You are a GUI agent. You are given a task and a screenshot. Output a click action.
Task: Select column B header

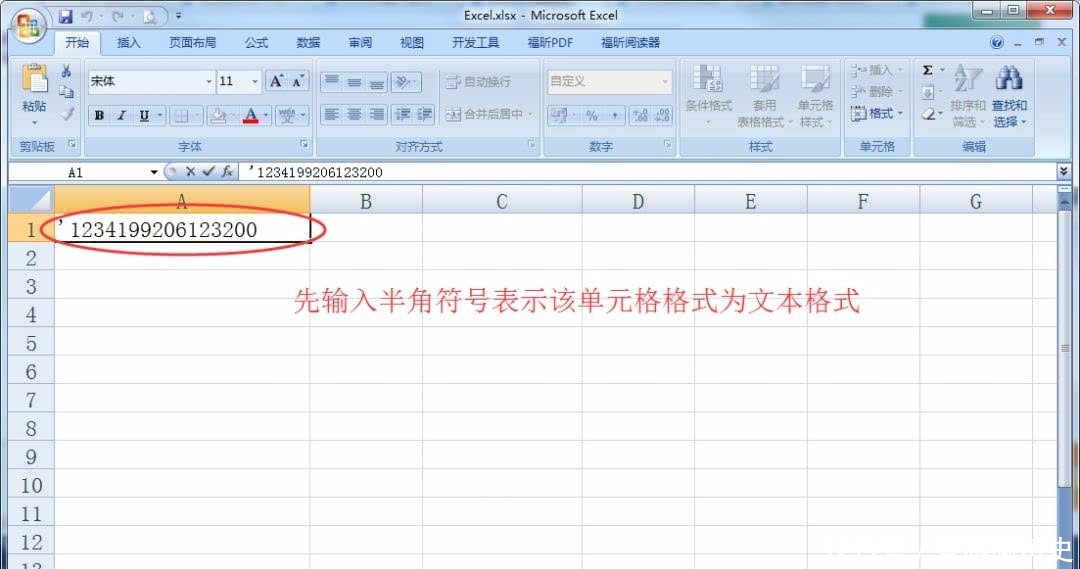click(366, 201)
